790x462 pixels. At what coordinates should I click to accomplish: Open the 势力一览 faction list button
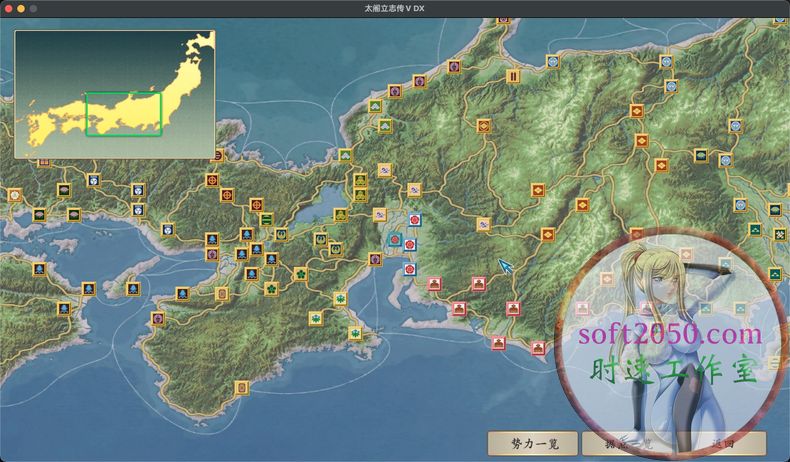point(528,443)
